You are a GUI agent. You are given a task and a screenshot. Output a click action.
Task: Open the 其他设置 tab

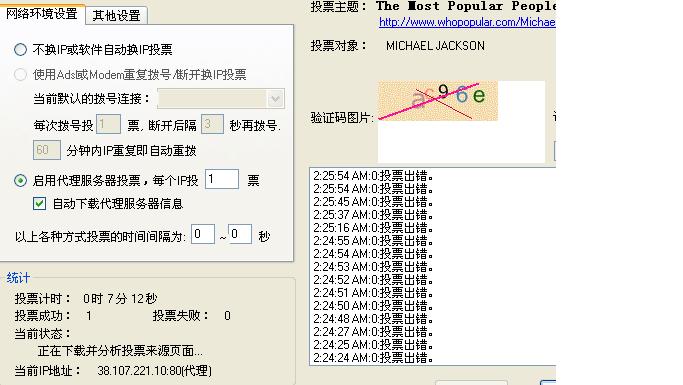tap(116, 16)
